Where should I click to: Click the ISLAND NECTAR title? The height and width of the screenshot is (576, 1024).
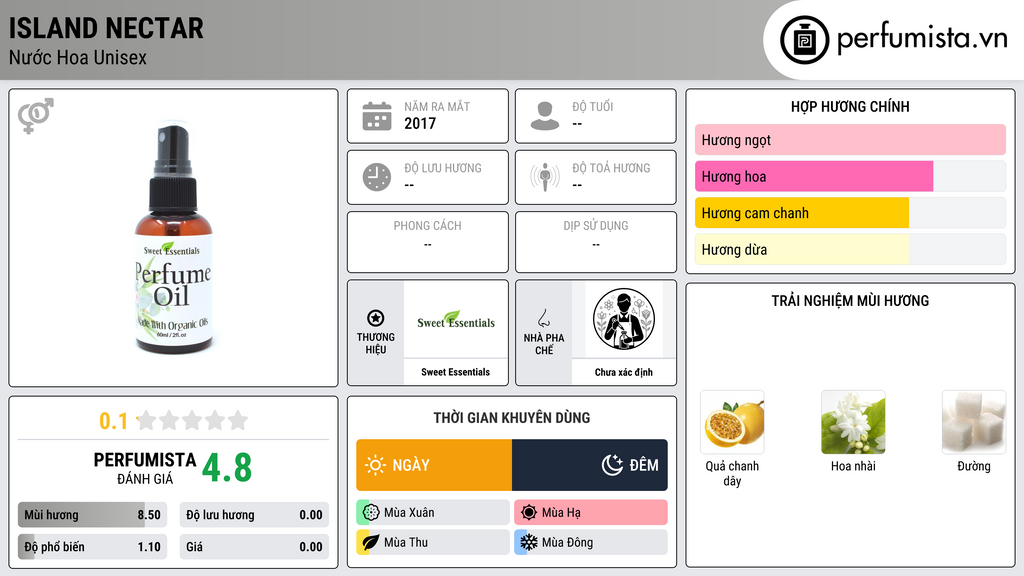pos(106,28)
